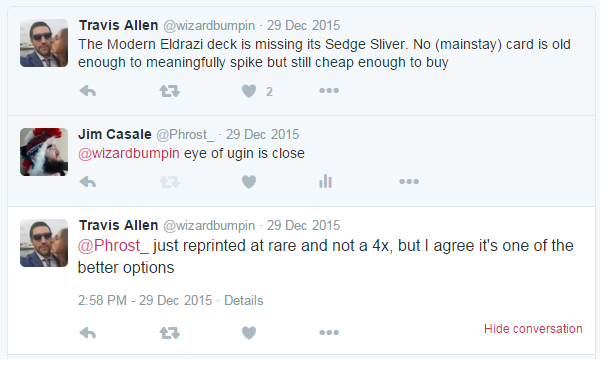Click Hide conversation link
The image size is (609, 366).
533,329
